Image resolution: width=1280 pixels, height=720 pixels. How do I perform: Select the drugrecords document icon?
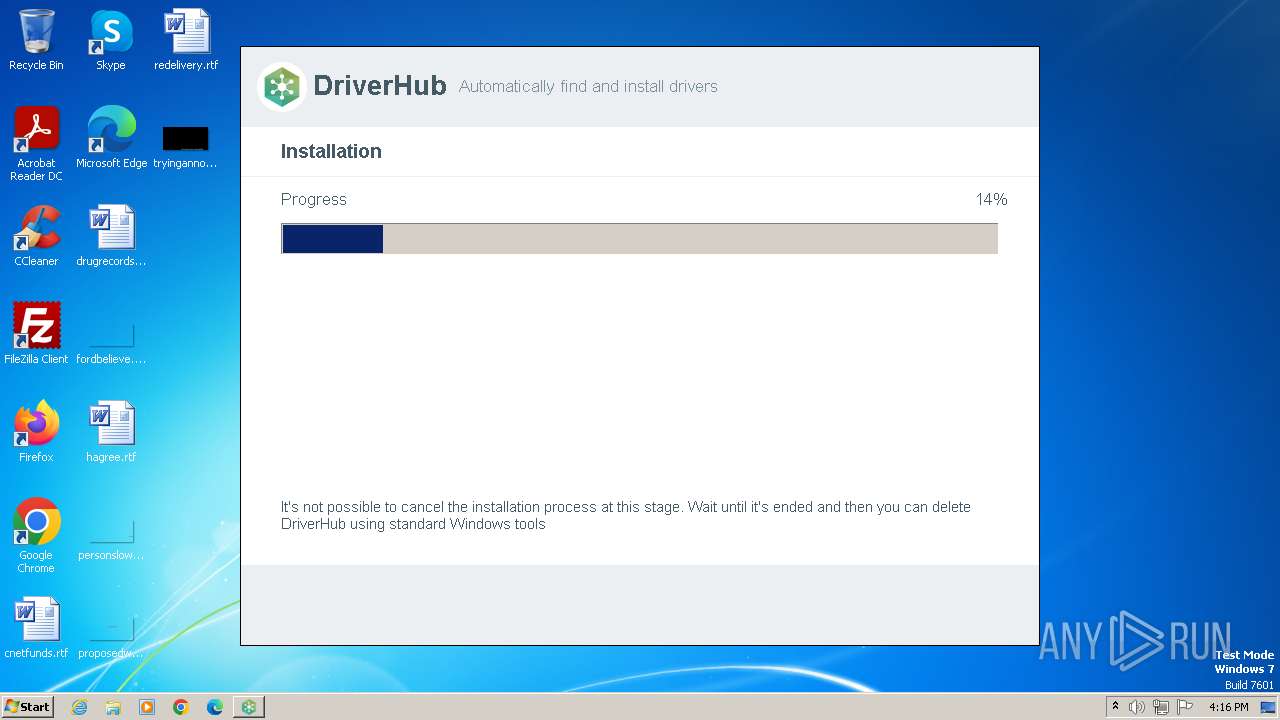pos(111,236)
